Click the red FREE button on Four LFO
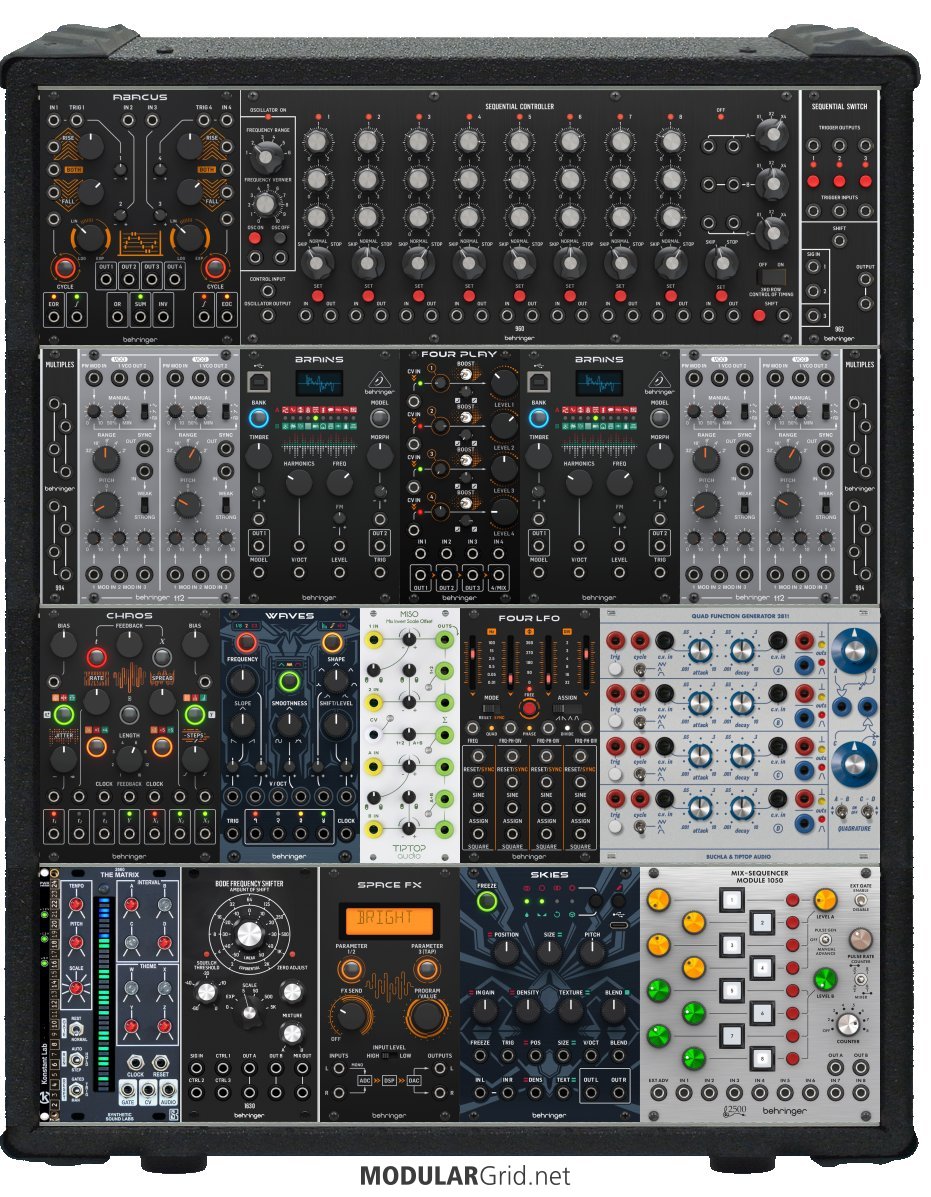This screenshot has height=1197, width=931. pyautogui.click(x=529, y=708)
